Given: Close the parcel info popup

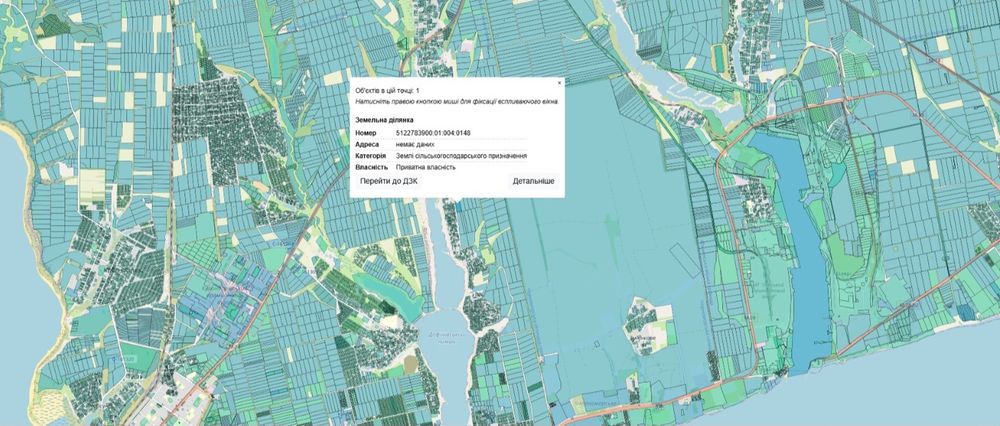Looking at the screenshot, I should (559, 83).
